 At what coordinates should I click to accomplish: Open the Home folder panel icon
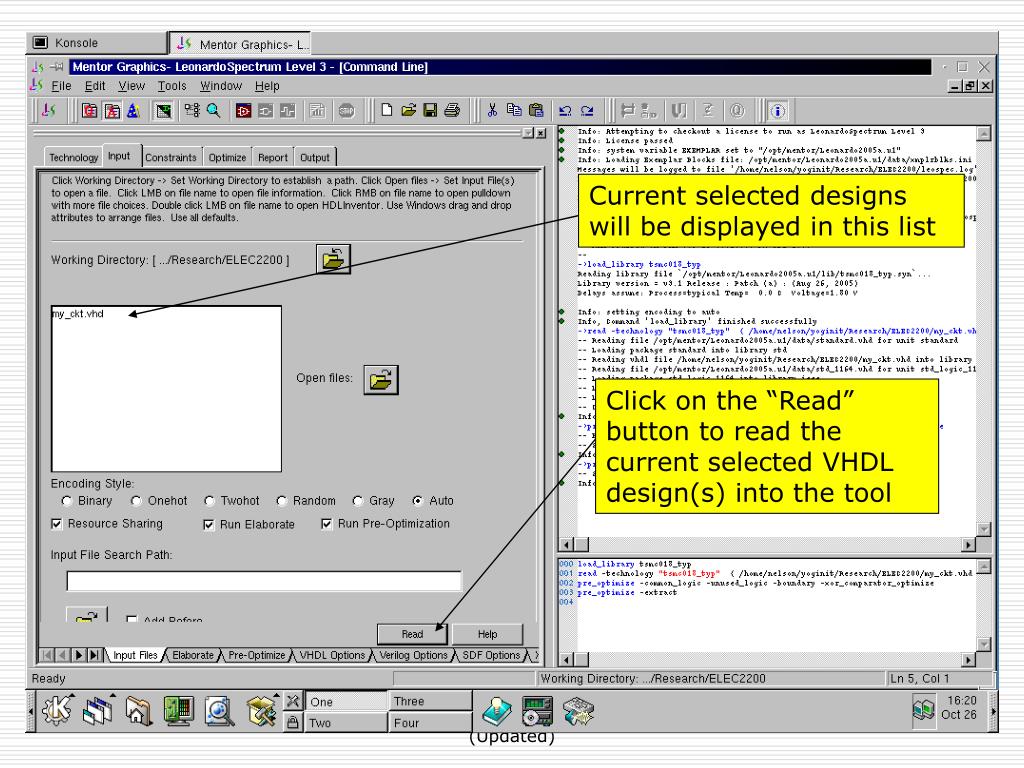[x=138, y=711]
